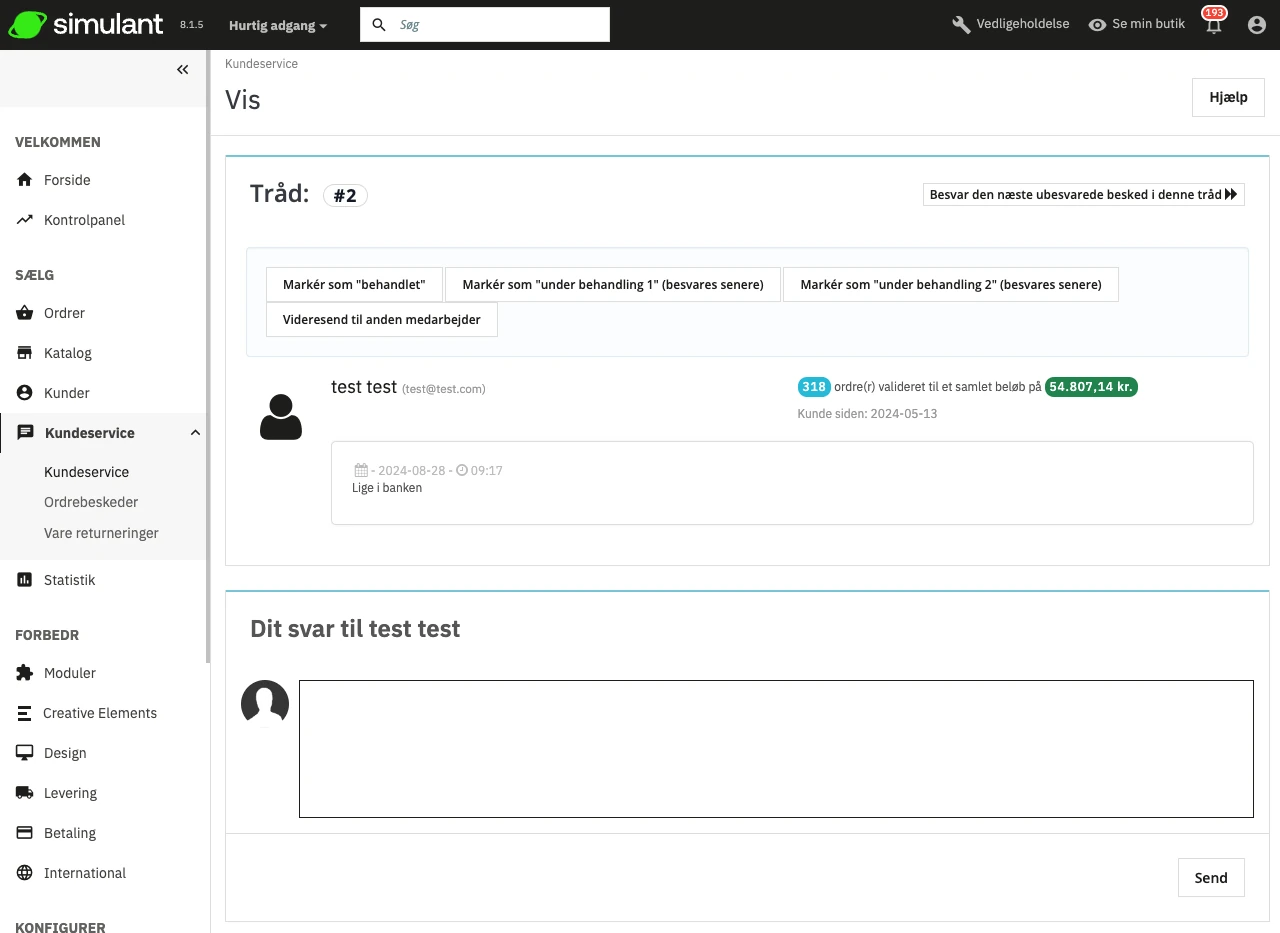This screenshot has width=1280, height=933.
Task: Click the International globe icon
Action: [25, 873]
